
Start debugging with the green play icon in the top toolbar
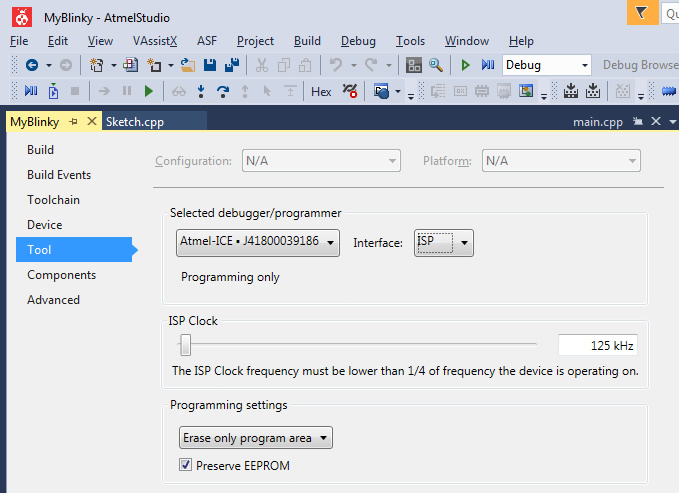[465, 65]
